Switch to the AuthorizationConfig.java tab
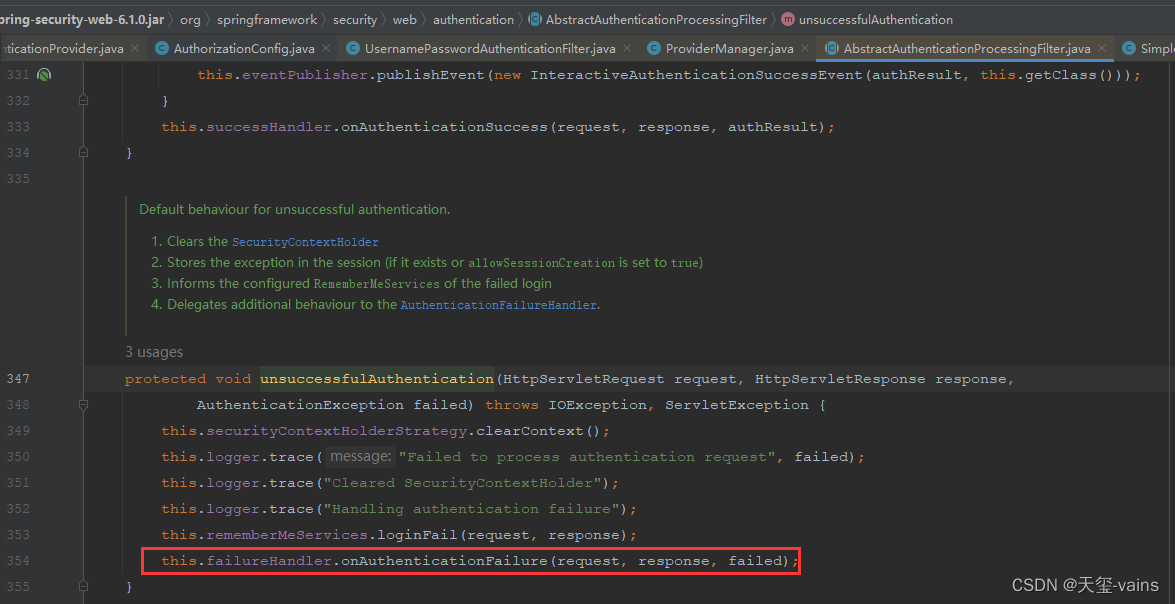The image size is (1175, 604). pos(243,49)
